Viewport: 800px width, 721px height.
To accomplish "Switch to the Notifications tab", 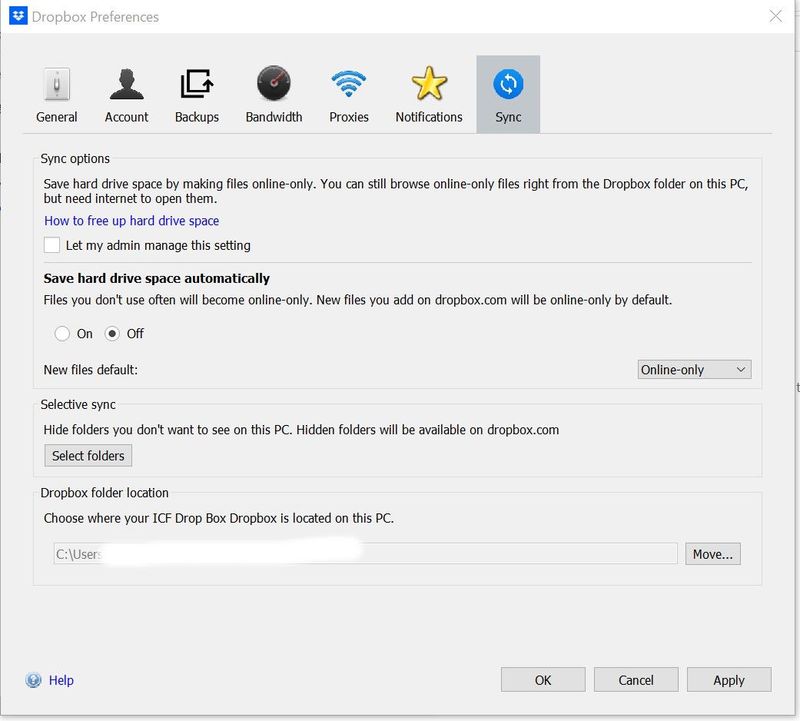I will [x=428, y=95].
